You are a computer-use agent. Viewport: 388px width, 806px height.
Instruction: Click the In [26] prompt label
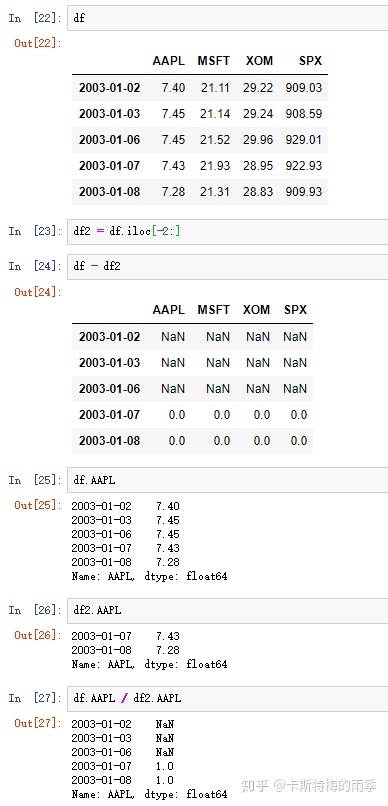(x=34, y=610)
